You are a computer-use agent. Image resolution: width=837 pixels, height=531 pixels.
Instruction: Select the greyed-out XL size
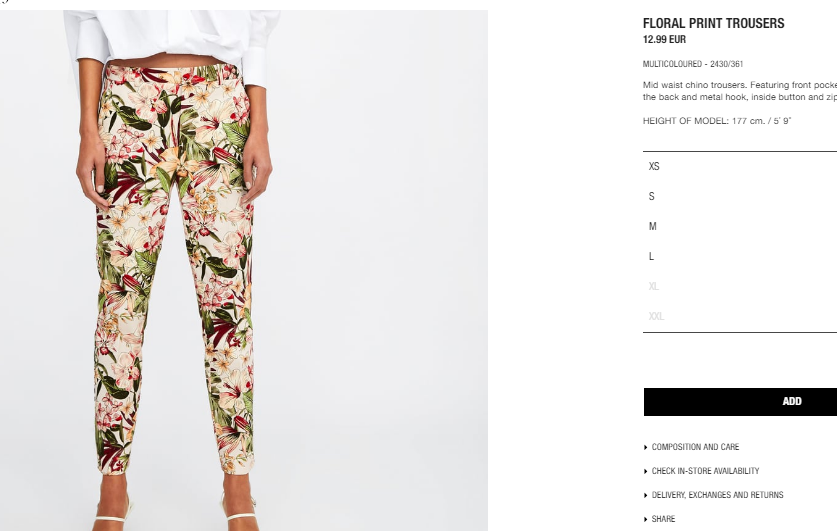click(x=740, y=286)
